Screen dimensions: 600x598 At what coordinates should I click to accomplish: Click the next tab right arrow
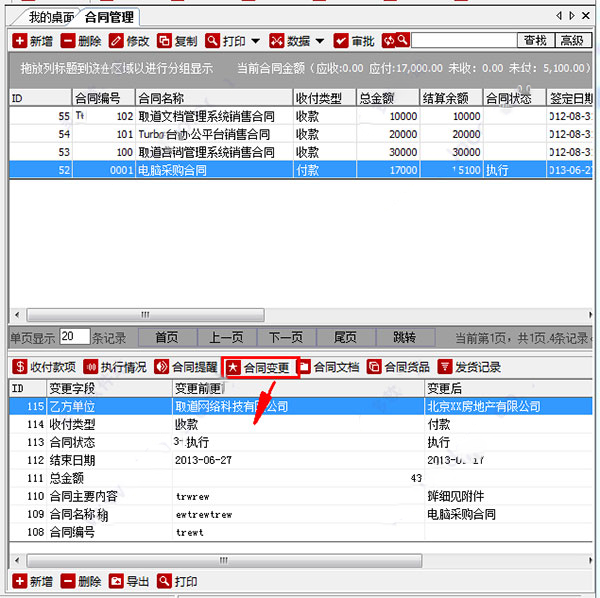point(572,16)
